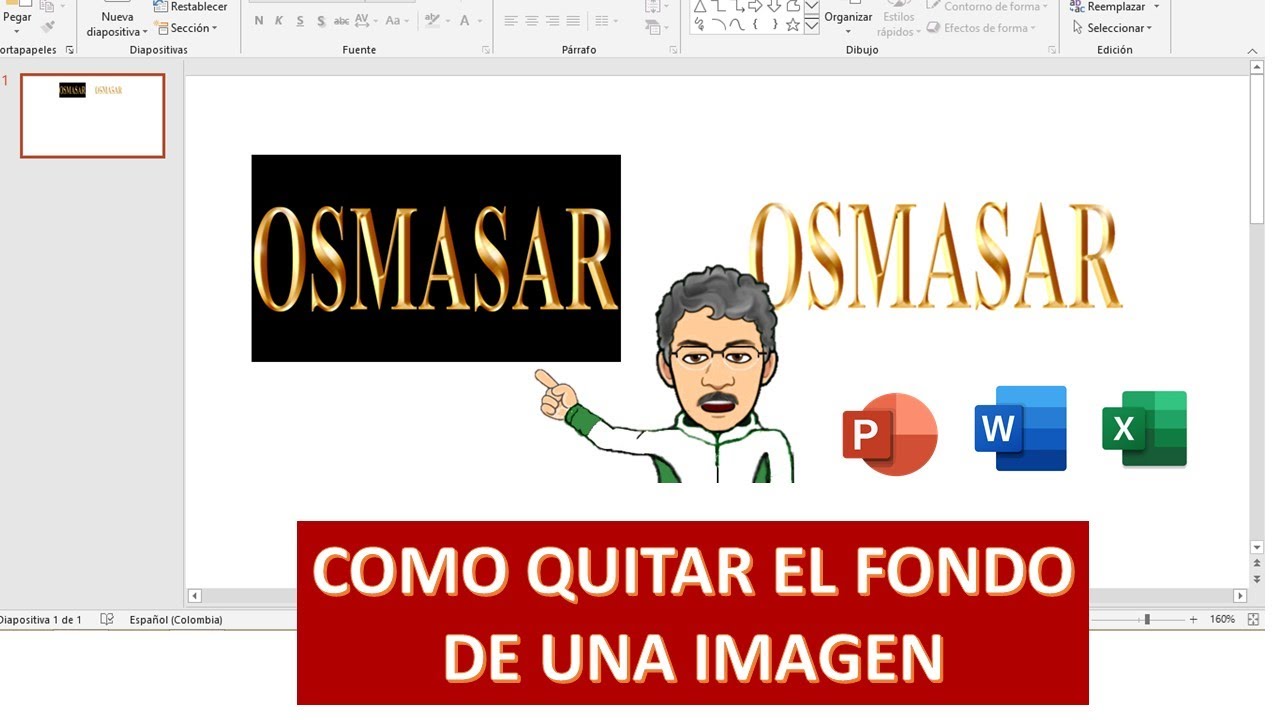
Task: Open the Fuente dialog launcher
Action: point(486,50)
